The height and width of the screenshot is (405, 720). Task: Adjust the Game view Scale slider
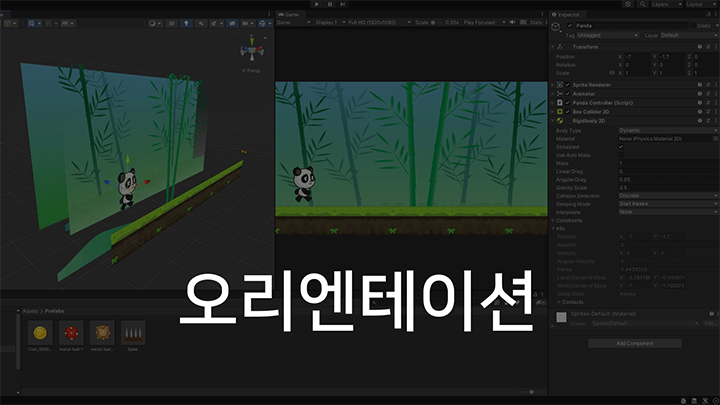tap(437, 22)
